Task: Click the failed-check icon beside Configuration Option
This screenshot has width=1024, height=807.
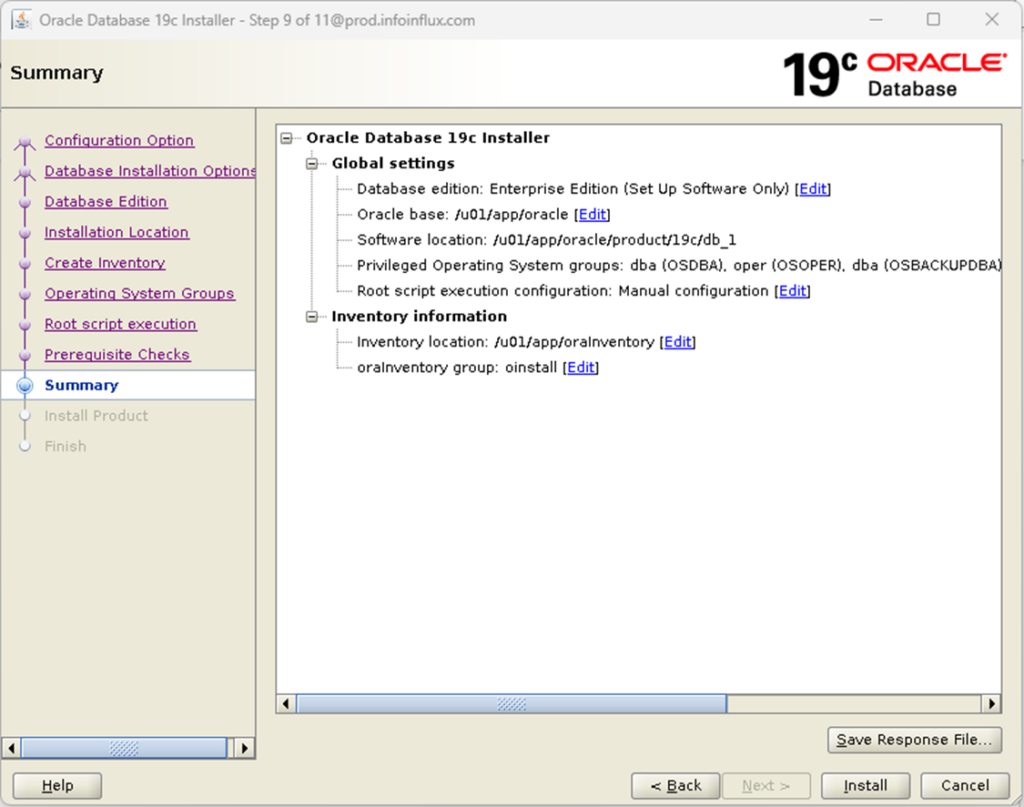Action: click(24, 141)
